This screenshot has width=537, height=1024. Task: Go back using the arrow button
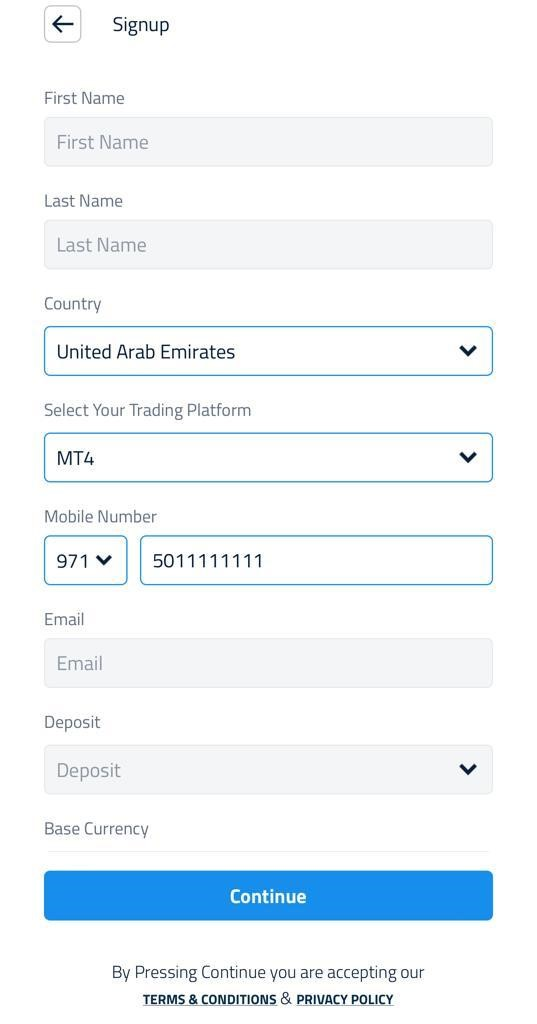click(63, 24)
